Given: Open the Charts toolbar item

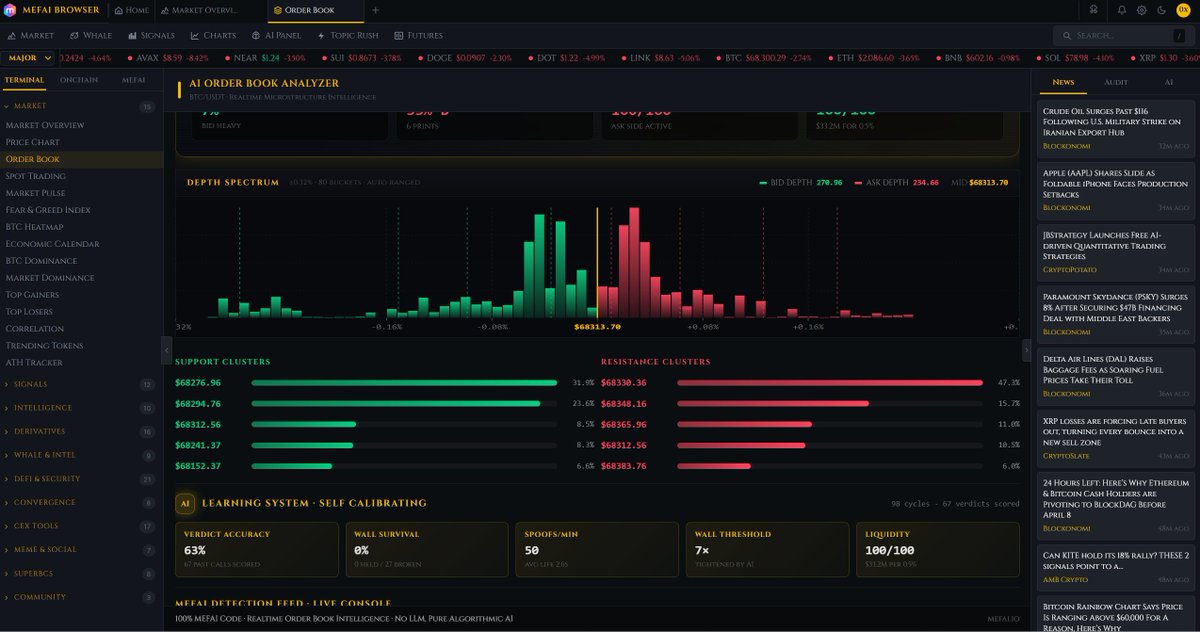Looking at the screenshot, I should pyautogui.click(x=213, y=35).
